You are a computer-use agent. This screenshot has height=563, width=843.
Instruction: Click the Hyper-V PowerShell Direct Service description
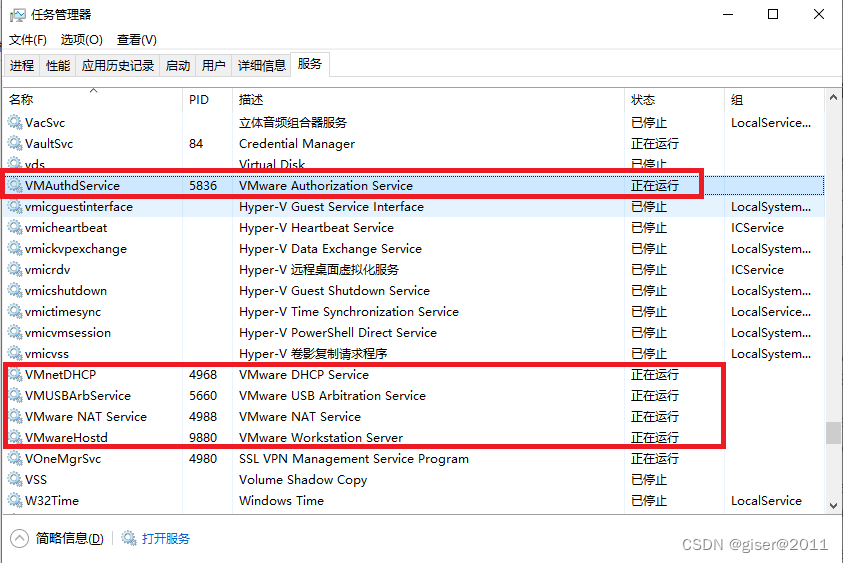(338, 332)
